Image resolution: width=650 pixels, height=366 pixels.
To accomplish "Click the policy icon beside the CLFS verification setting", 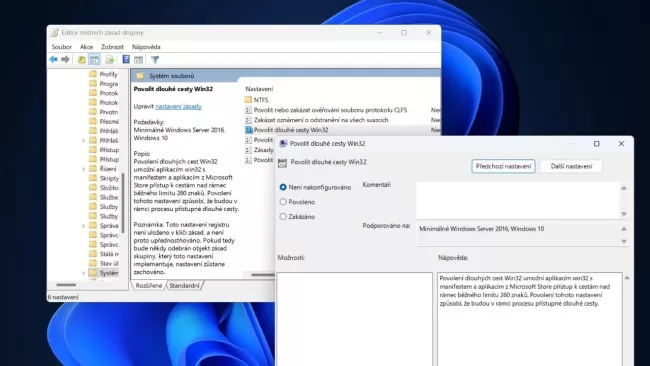I will [248, 110].
